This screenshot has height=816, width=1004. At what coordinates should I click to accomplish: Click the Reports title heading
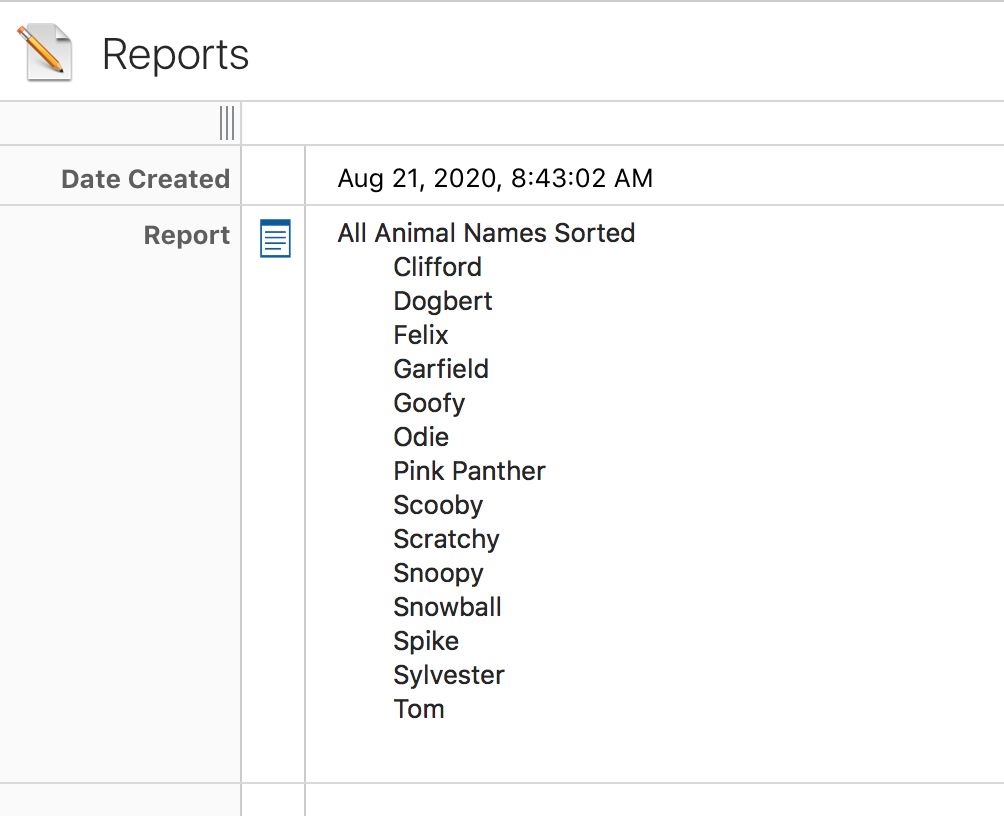175,54
